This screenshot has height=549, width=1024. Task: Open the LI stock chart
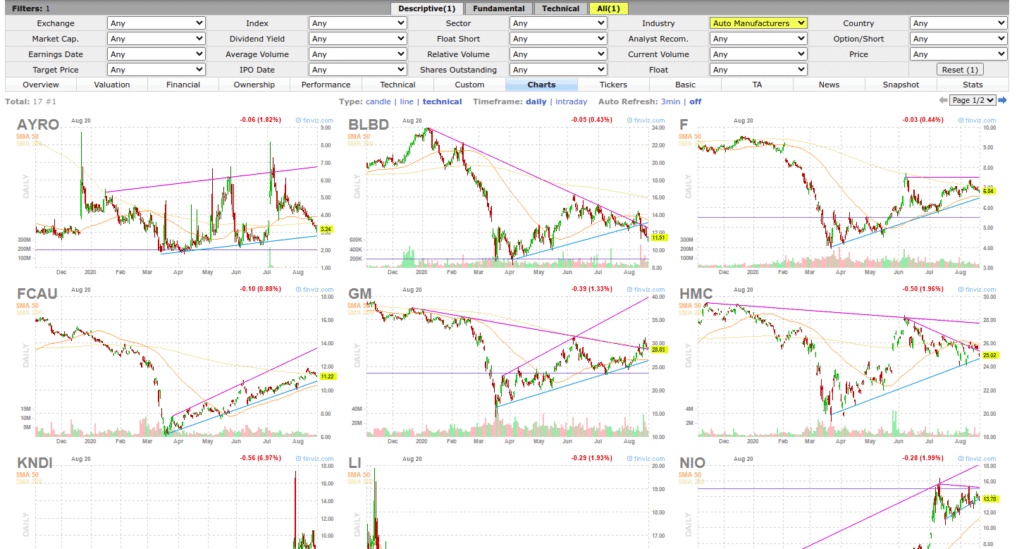507,502
